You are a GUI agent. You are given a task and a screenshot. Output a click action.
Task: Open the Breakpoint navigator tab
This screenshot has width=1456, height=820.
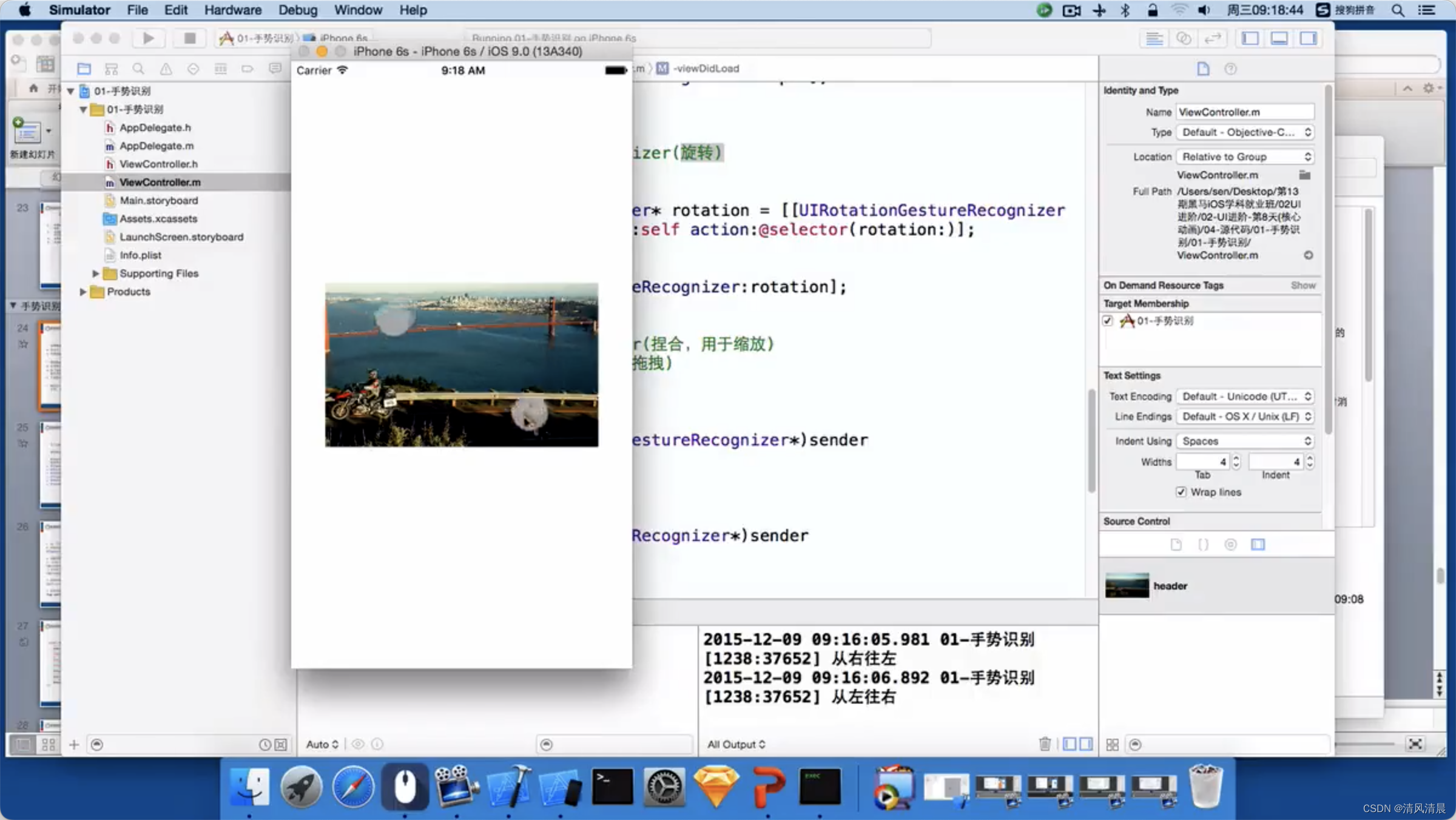click(248, 69)
